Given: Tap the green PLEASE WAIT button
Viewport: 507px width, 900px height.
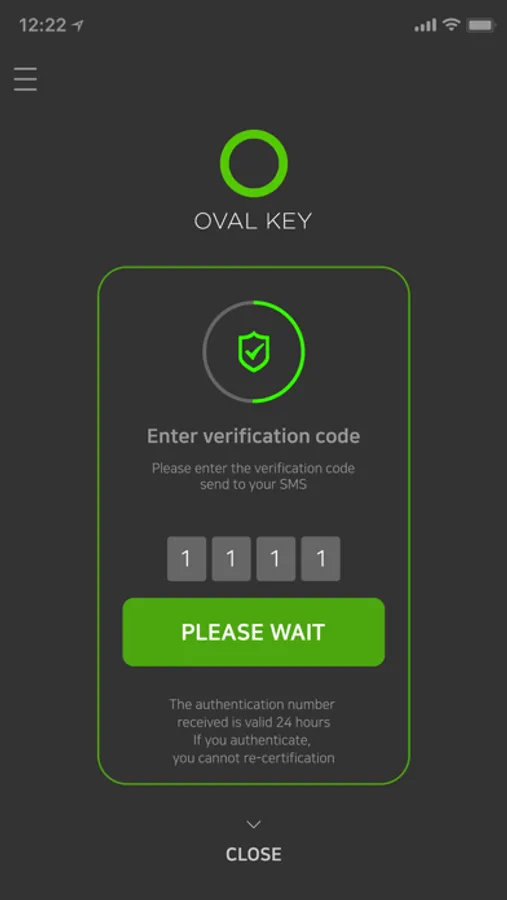Looking at the screenshot, I should pyautogui.click(x=254, y=632).
